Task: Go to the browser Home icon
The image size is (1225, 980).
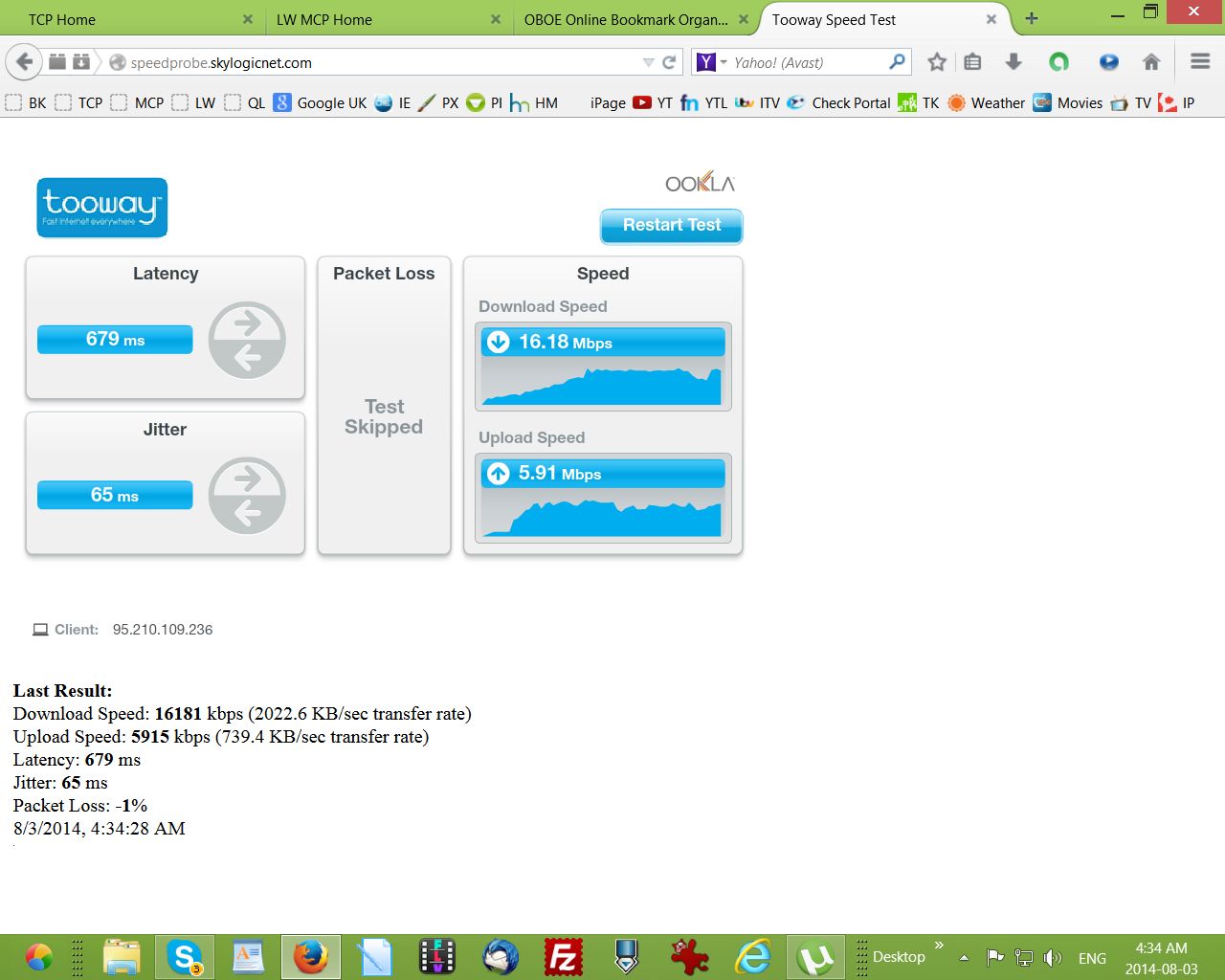Action: click(x=1151, y=62)
